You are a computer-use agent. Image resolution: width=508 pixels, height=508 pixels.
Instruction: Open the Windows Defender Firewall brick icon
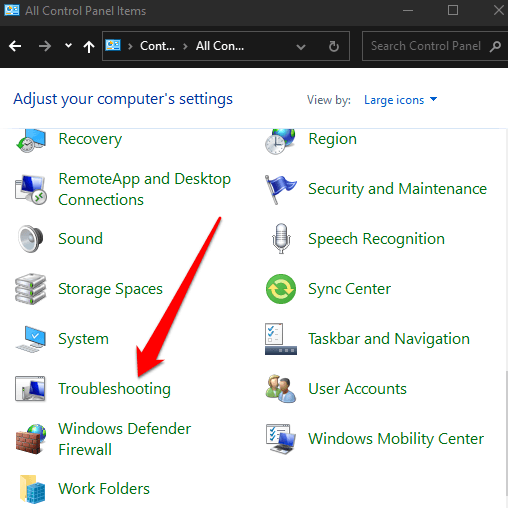31,439
